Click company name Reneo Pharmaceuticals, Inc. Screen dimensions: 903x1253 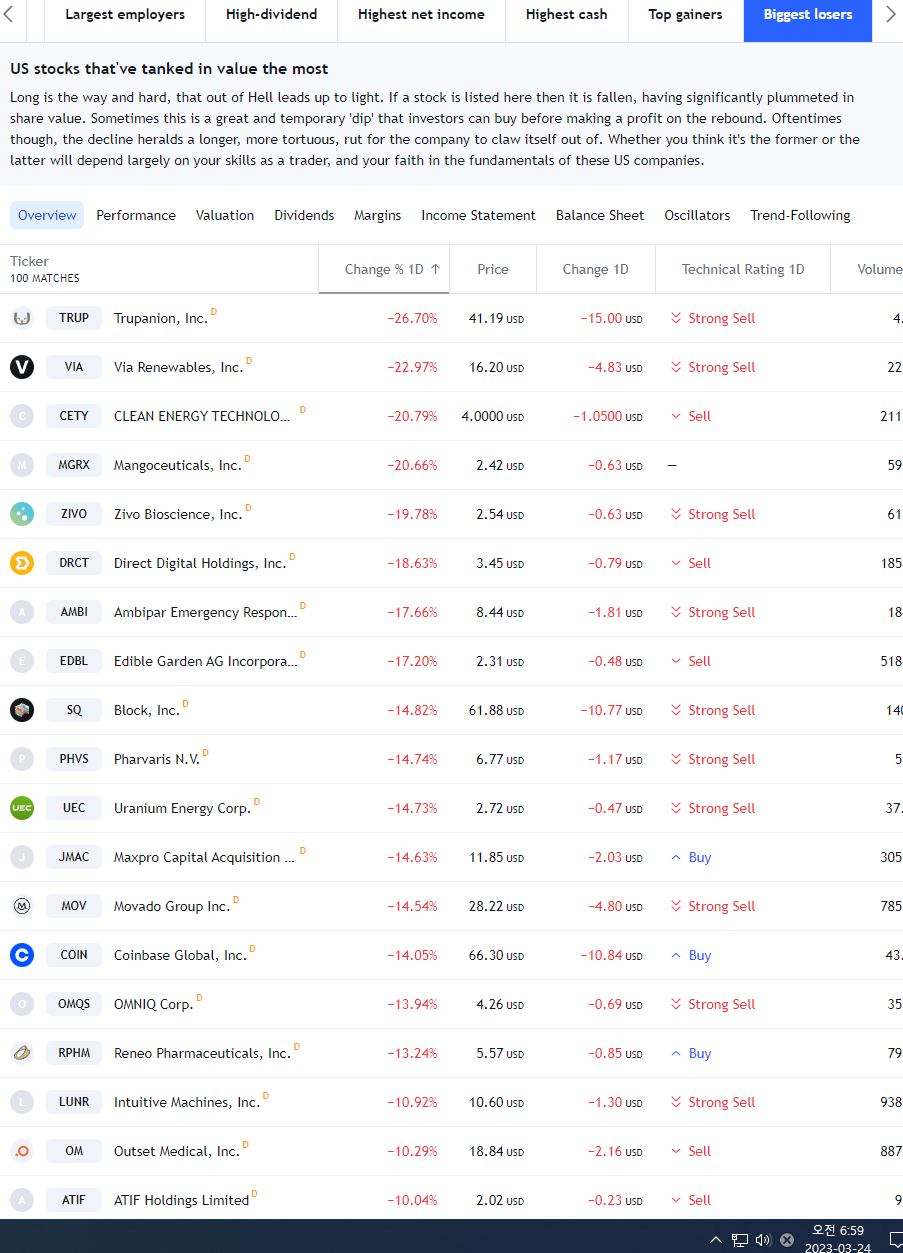pos(202,1053)
